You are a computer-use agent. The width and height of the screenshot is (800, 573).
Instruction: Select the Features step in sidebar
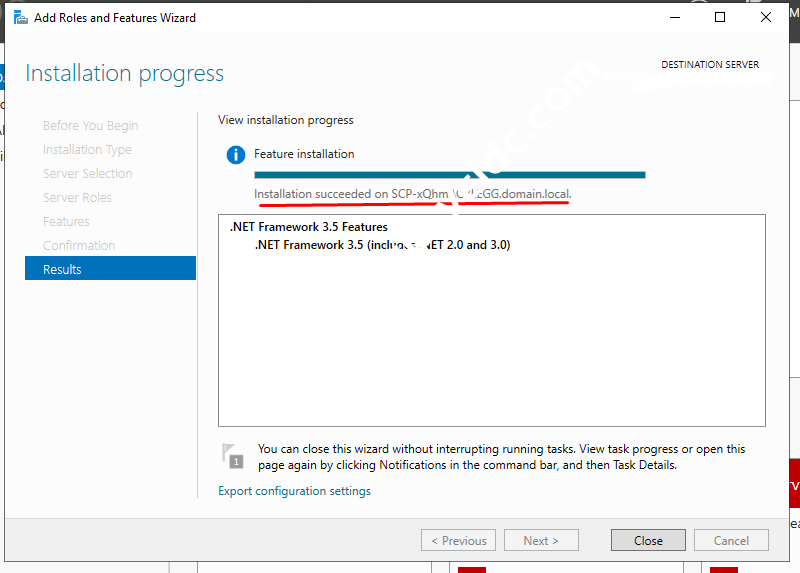click(66, 221)
